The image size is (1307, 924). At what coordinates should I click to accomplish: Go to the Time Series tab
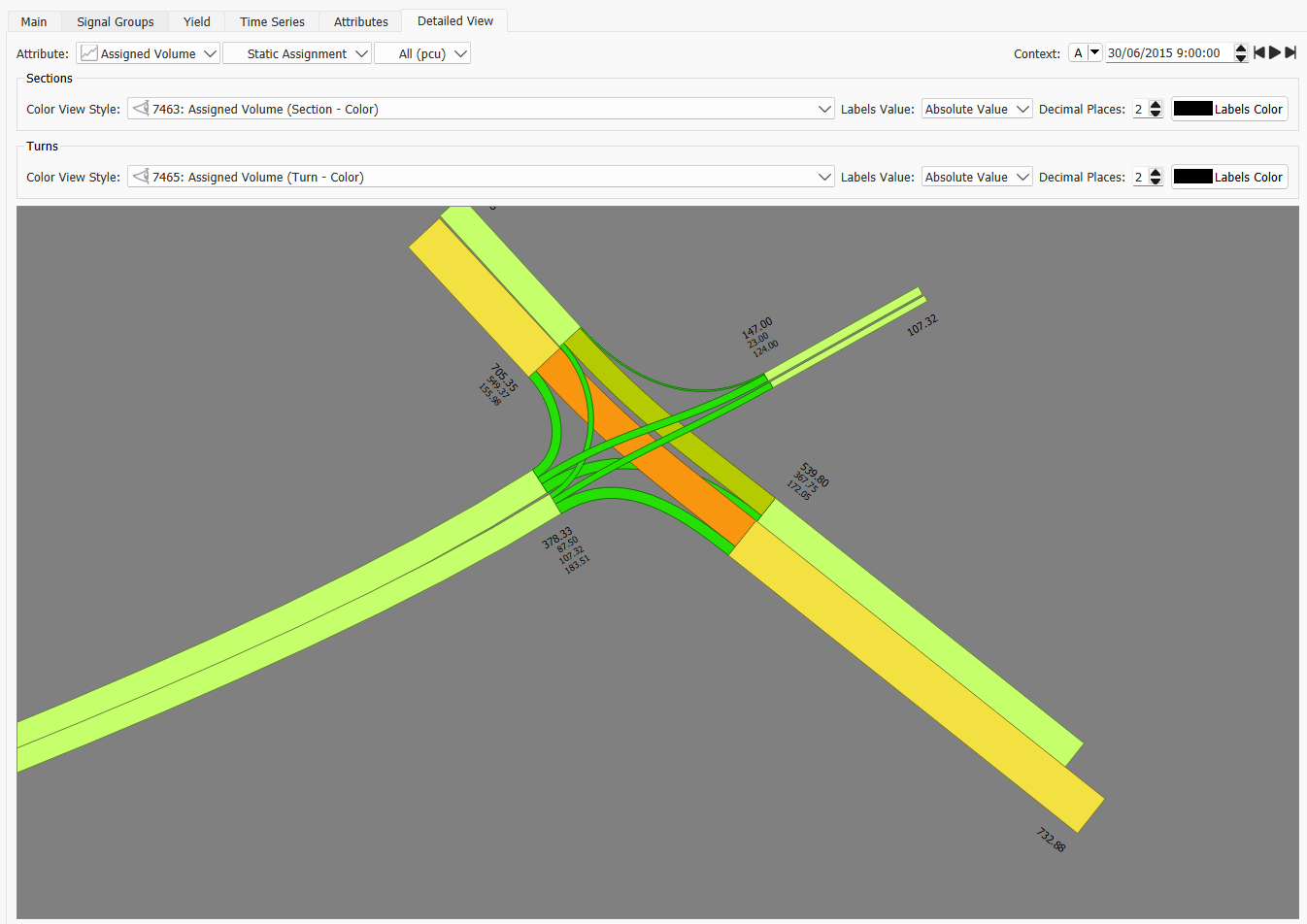tap(272, 21)
